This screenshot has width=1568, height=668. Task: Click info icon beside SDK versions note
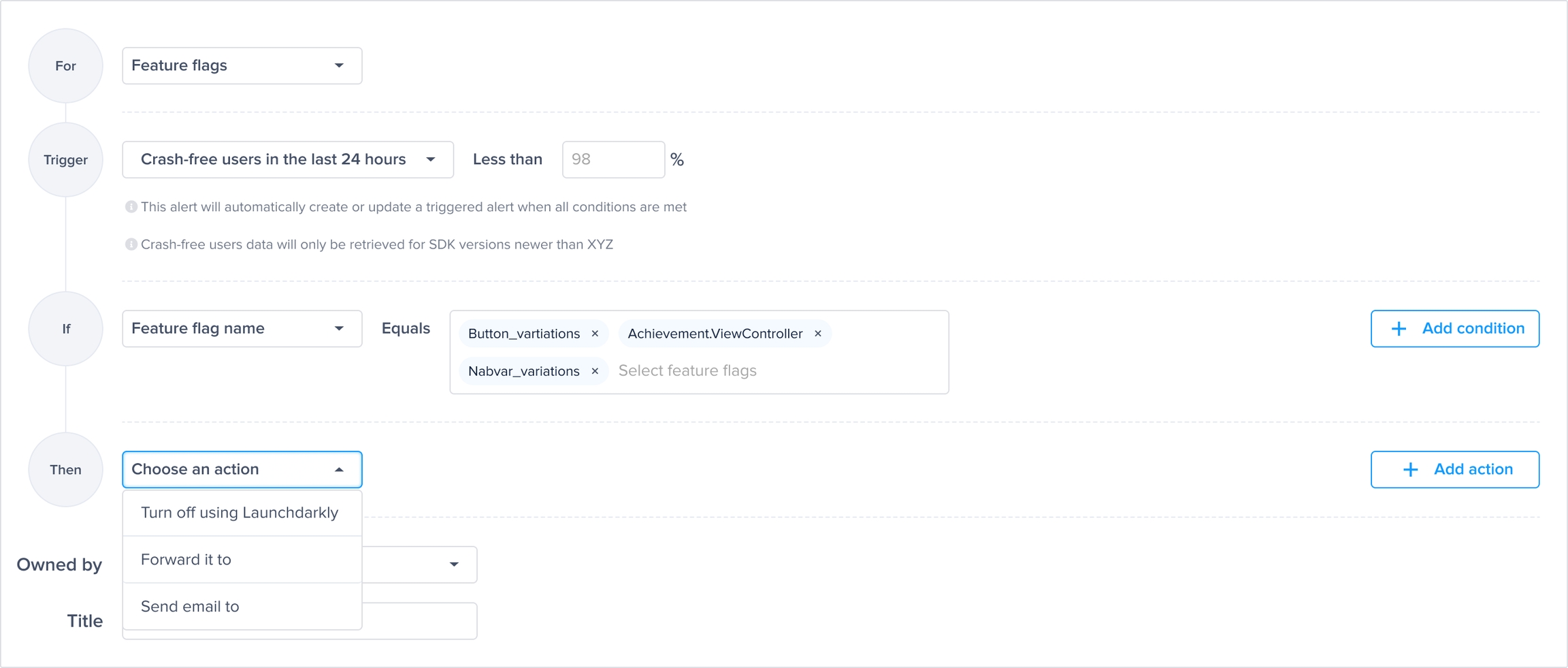pyautogui.click(x=131, y=244)
